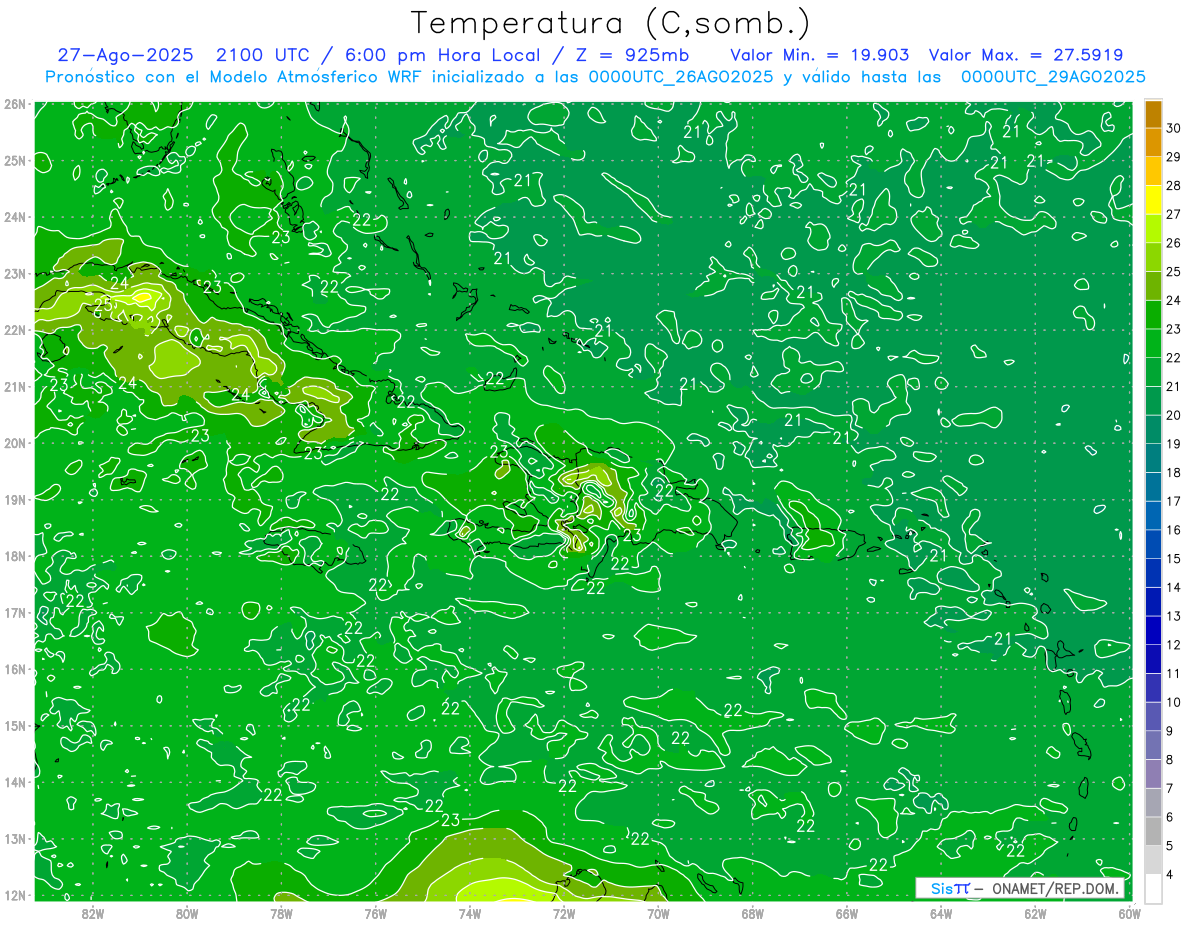Pick the dark orange legend swatch above 30
1200x927 pixels.
(x=1153, y=113)
